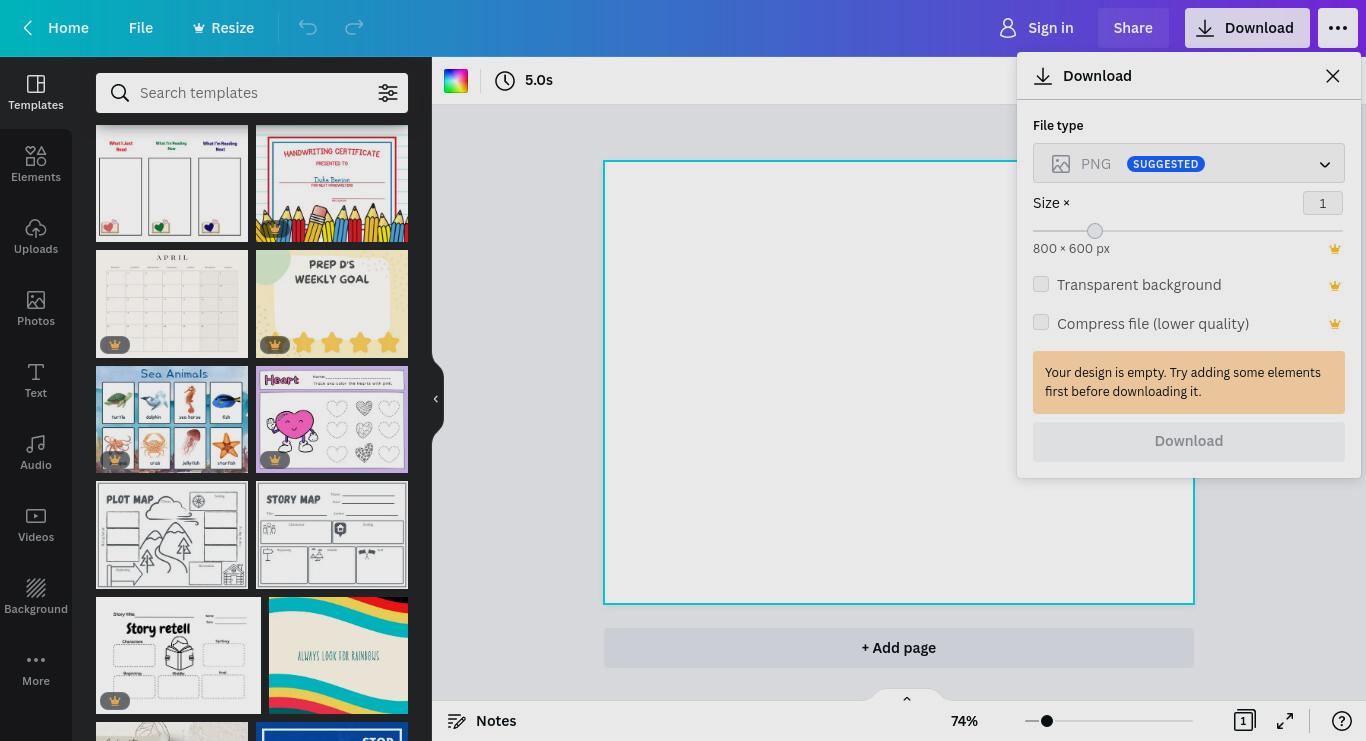This screenshot has width=1366, height=741.
Task: Open the File menu
Action: coord(141,28)
